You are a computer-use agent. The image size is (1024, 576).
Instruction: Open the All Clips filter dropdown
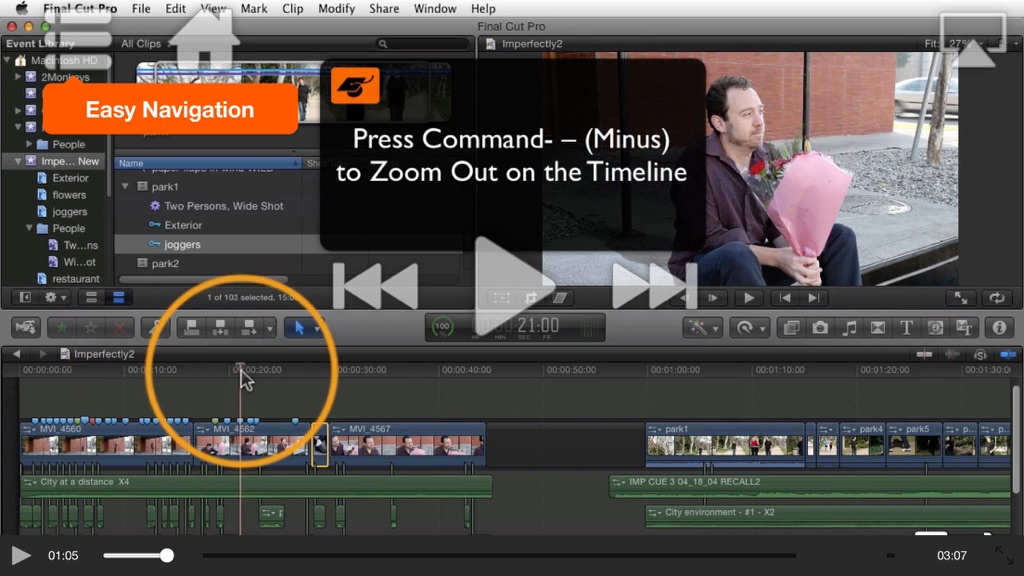coord(146,44)
